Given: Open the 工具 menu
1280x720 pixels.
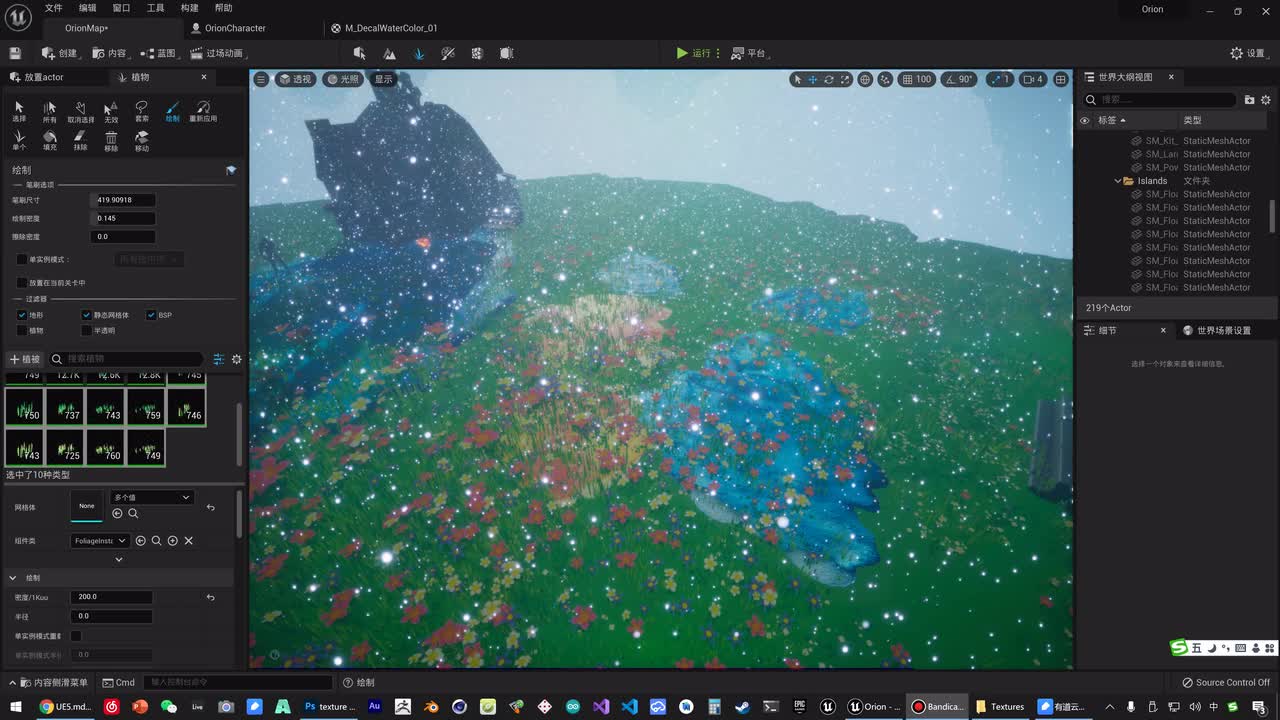Looking at the screenshot, I should click(x=155, y=8).
